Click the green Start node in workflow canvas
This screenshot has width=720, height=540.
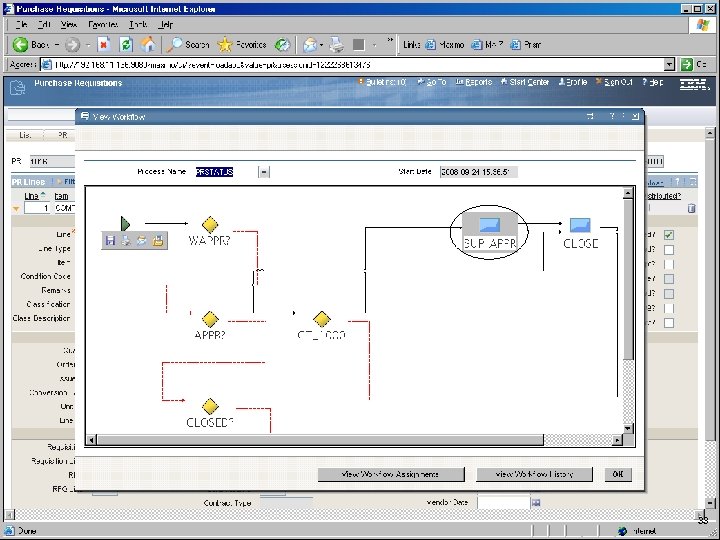point(125,224)
